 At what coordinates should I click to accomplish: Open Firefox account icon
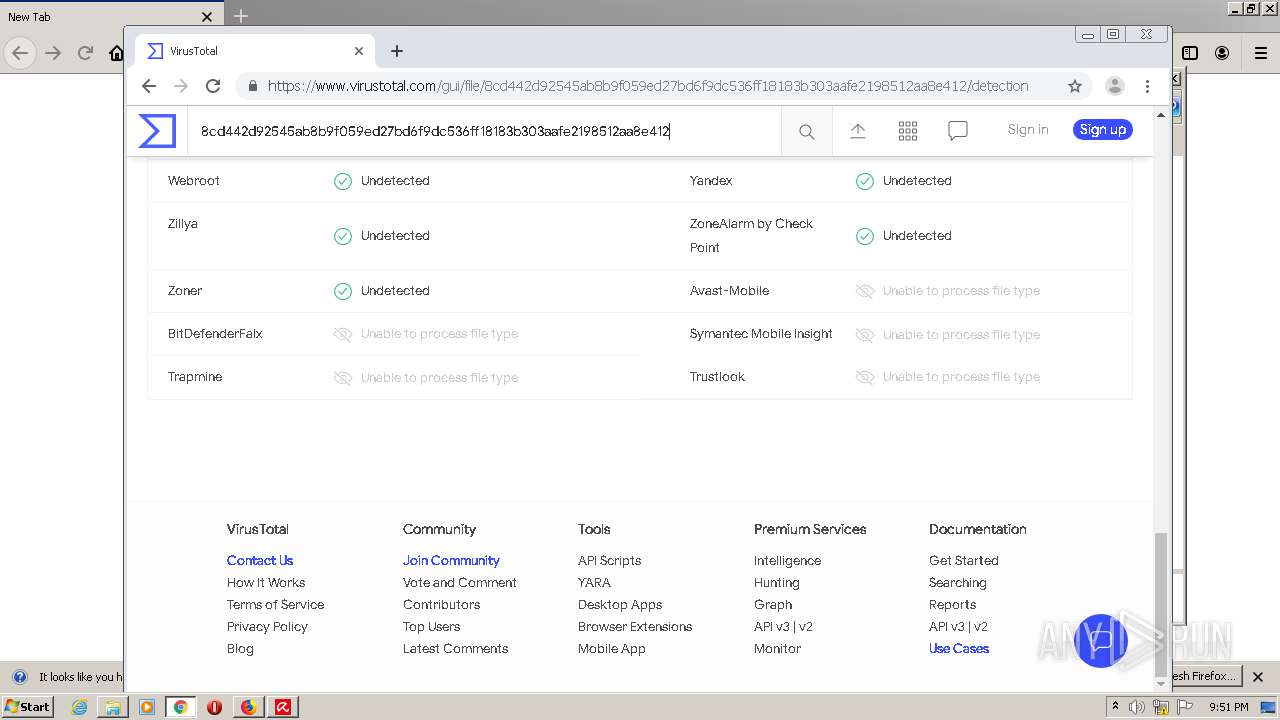[x=1222, y=53]
